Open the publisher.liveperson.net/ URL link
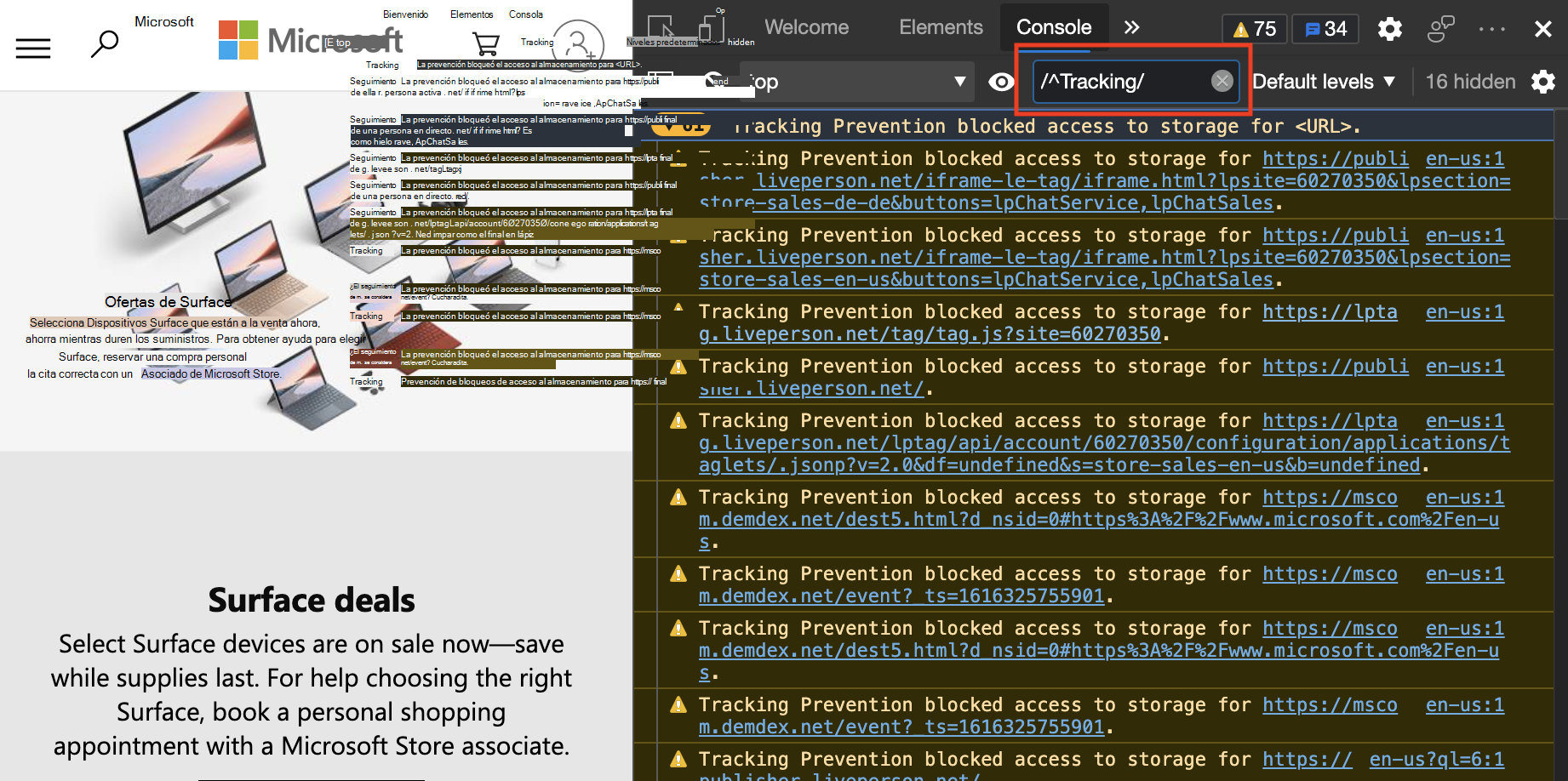 point(1054,378)
